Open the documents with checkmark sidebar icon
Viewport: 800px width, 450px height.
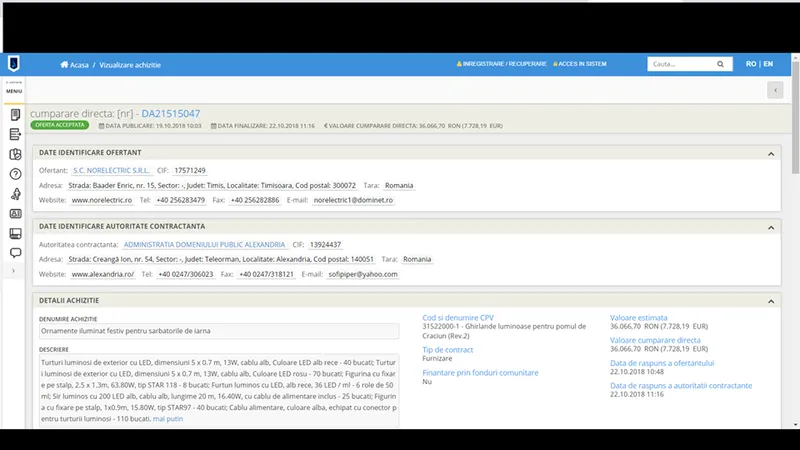[x=15, y=154]
